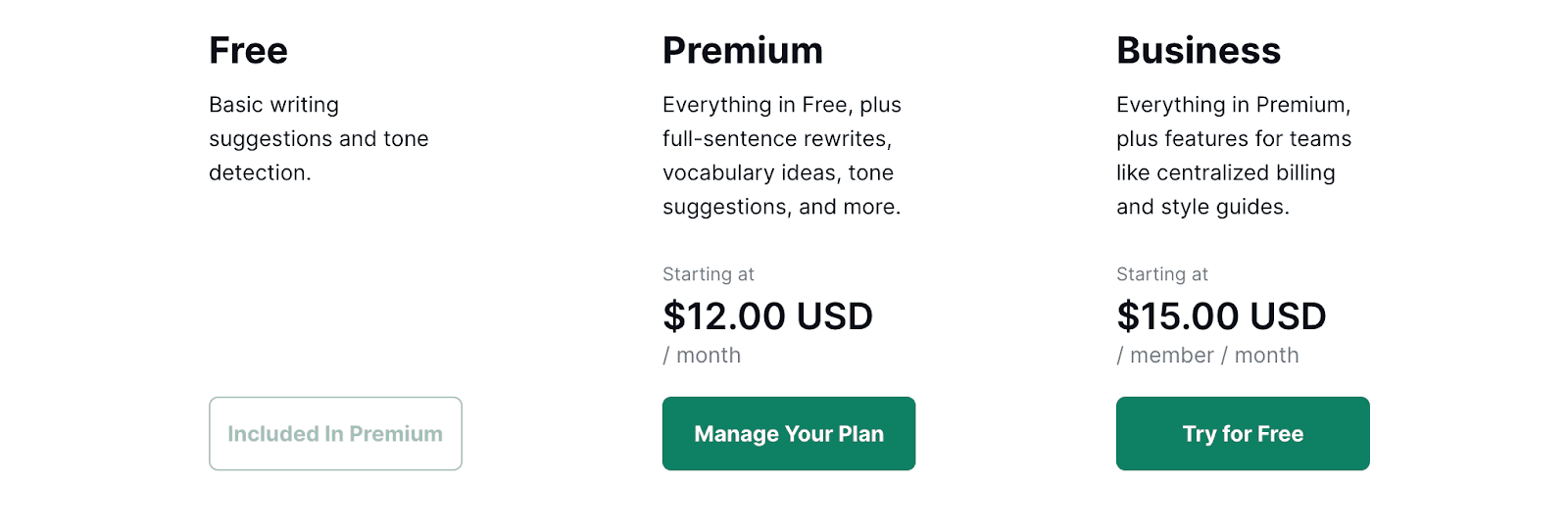Click the $12.00 USD price
The height and width of the screenshot is (531, 1568).
point(767,316)
